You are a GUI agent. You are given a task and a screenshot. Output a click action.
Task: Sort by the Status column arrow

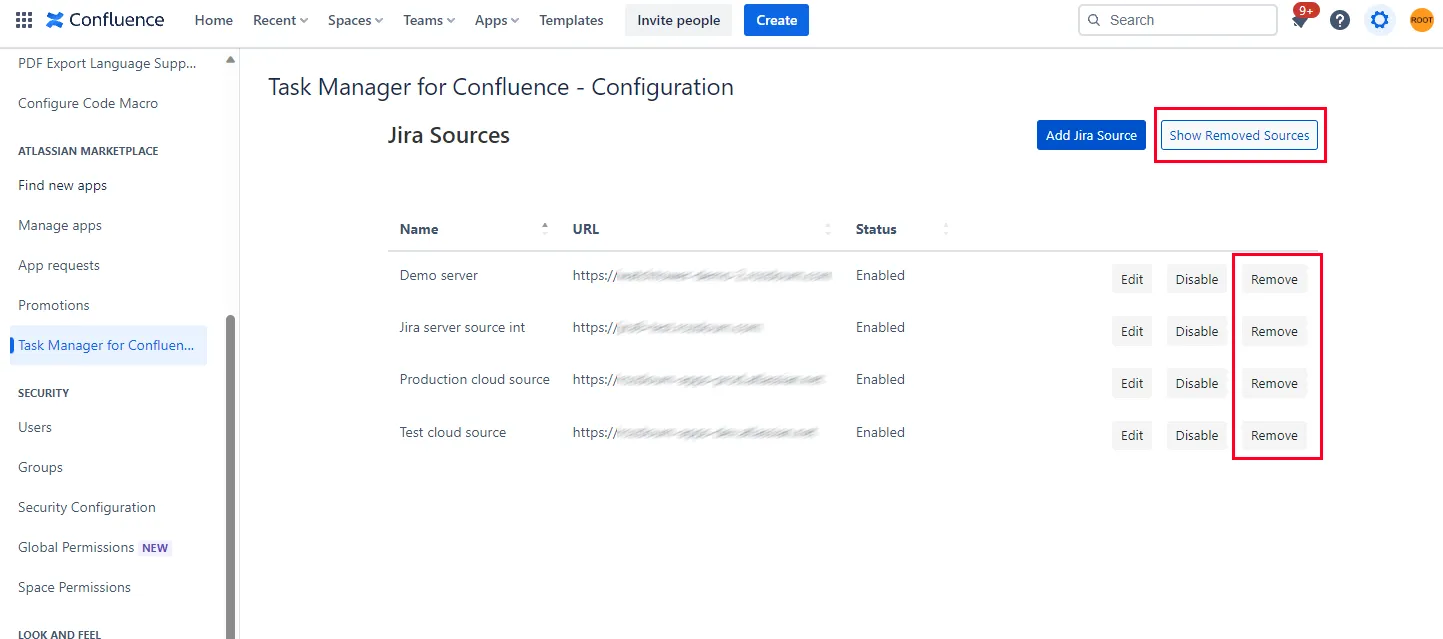[946, 229]
